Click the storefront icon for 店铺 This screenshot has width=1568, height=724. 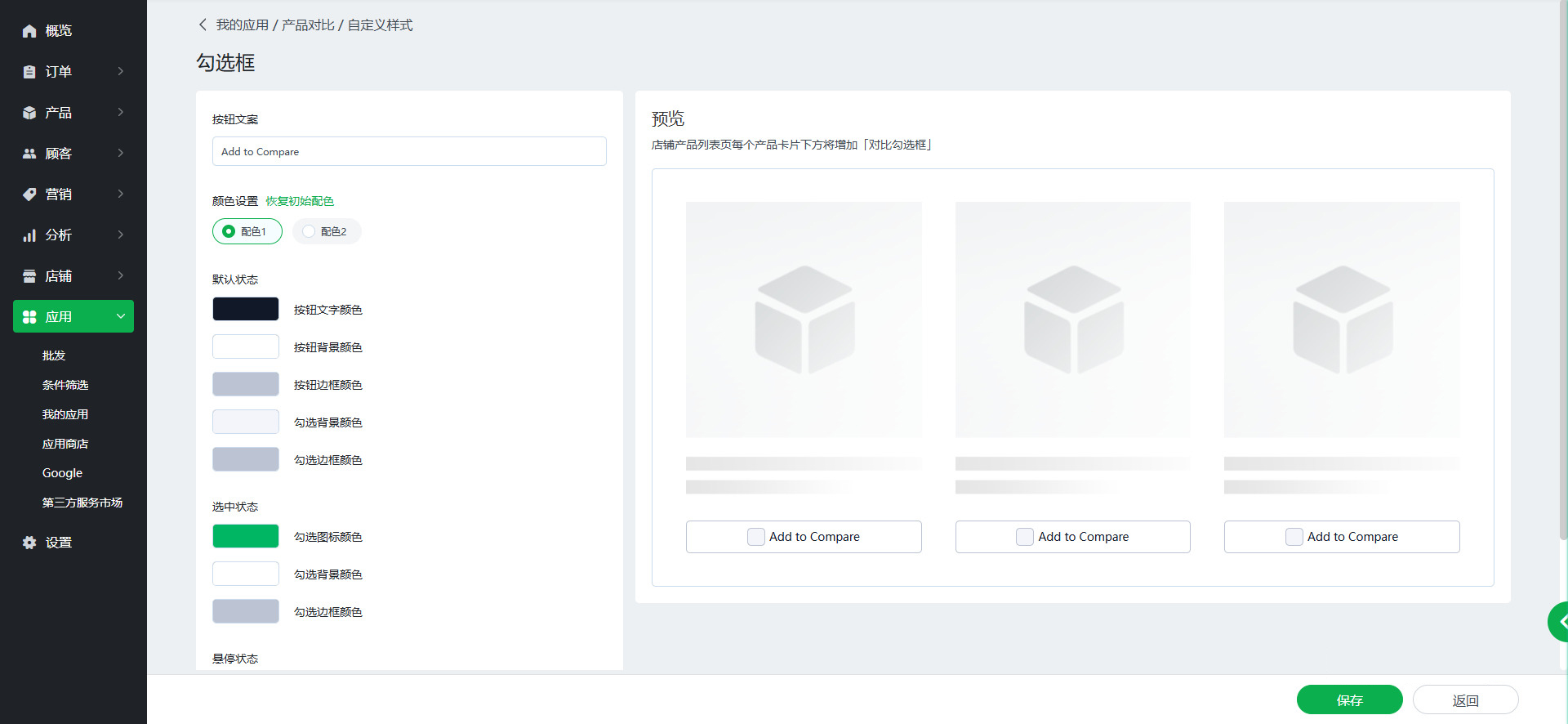click(29, 276)
